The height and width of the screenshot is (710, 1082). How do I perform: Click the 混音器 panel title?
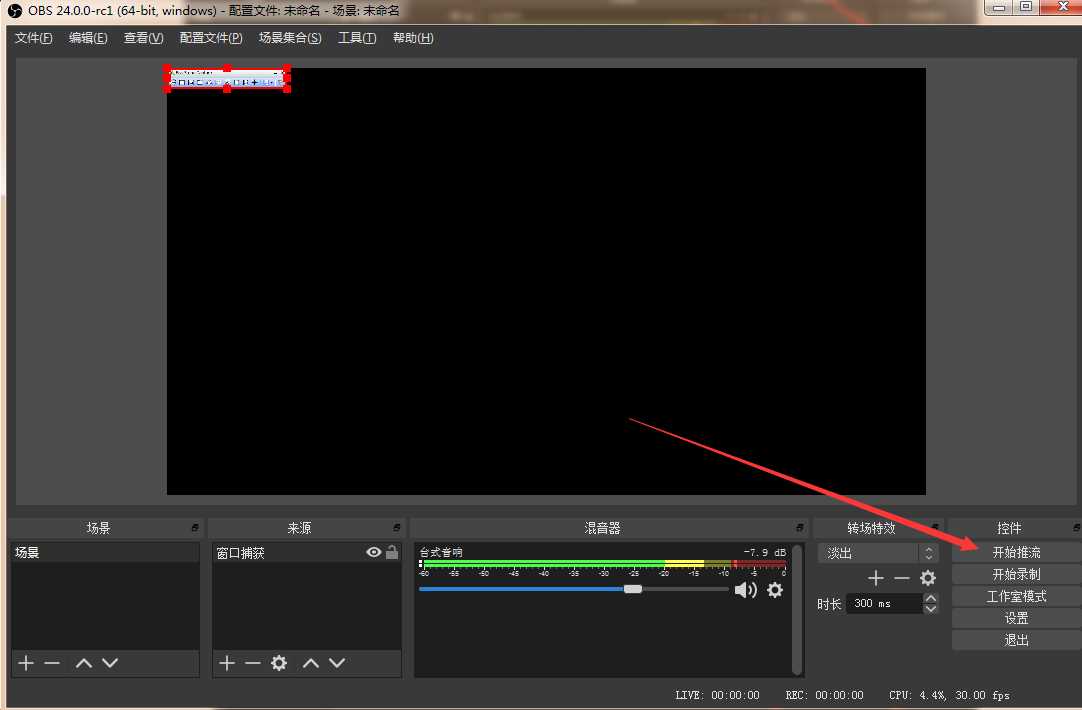tap(602, 528)
